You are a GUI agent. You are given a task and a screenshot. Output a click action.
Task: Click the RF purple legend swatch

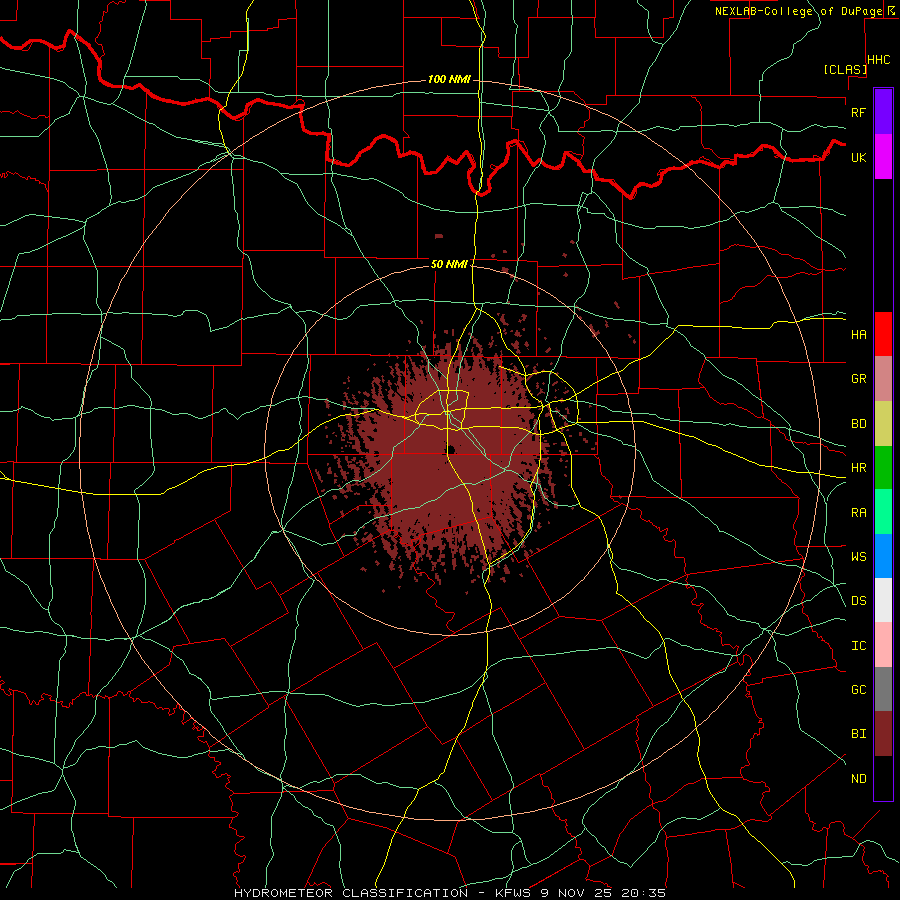point(883,112)
